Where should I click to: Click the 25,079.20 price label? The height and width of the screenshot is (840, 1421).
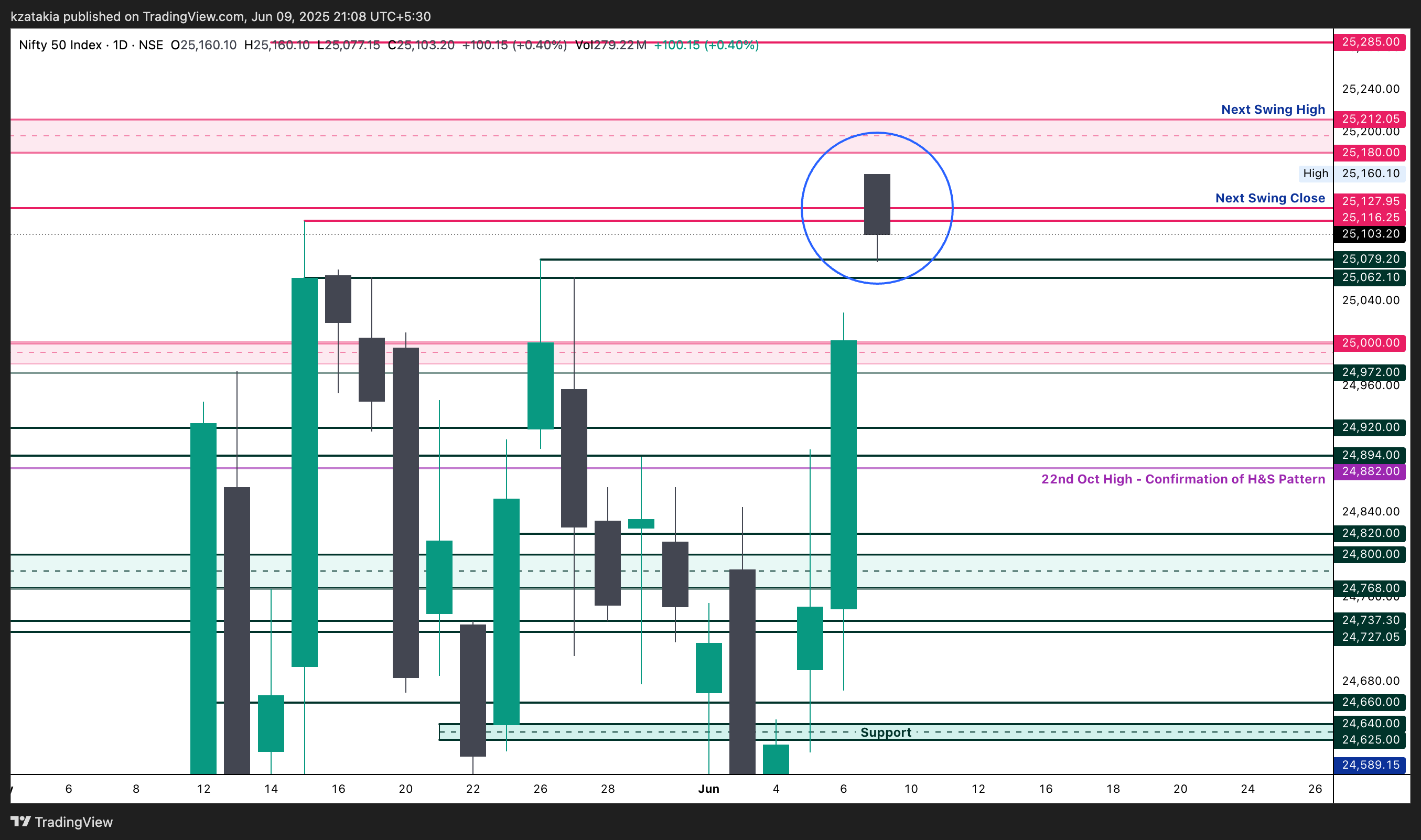click(x=1370, y=259)
